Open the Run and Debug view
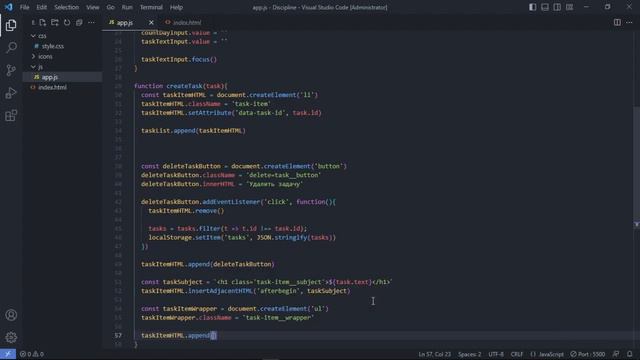Image resolution: width=640 pixels, height=360 pixels. pos(11,93)
